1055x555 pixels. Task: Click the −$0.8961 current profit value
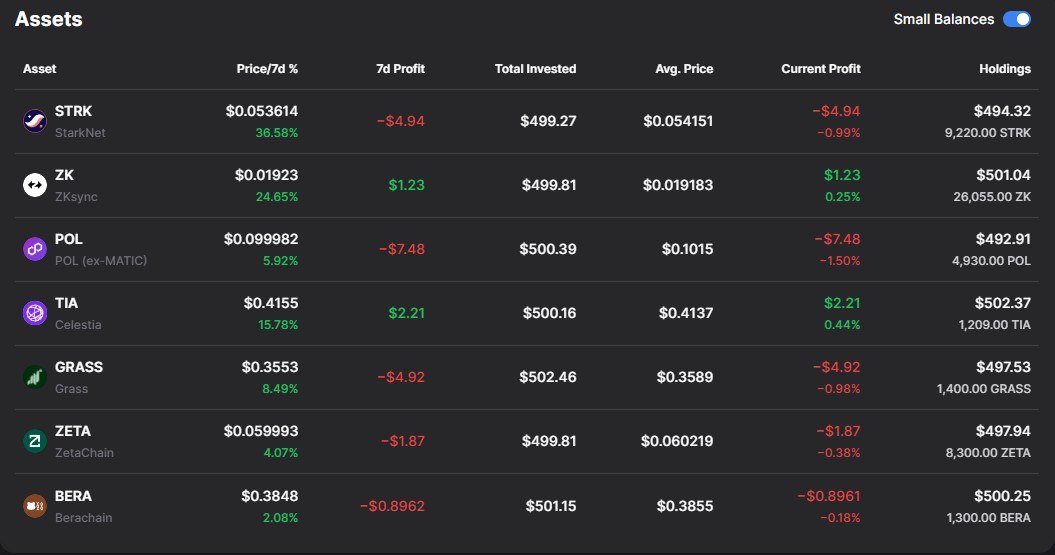(829, 496)
